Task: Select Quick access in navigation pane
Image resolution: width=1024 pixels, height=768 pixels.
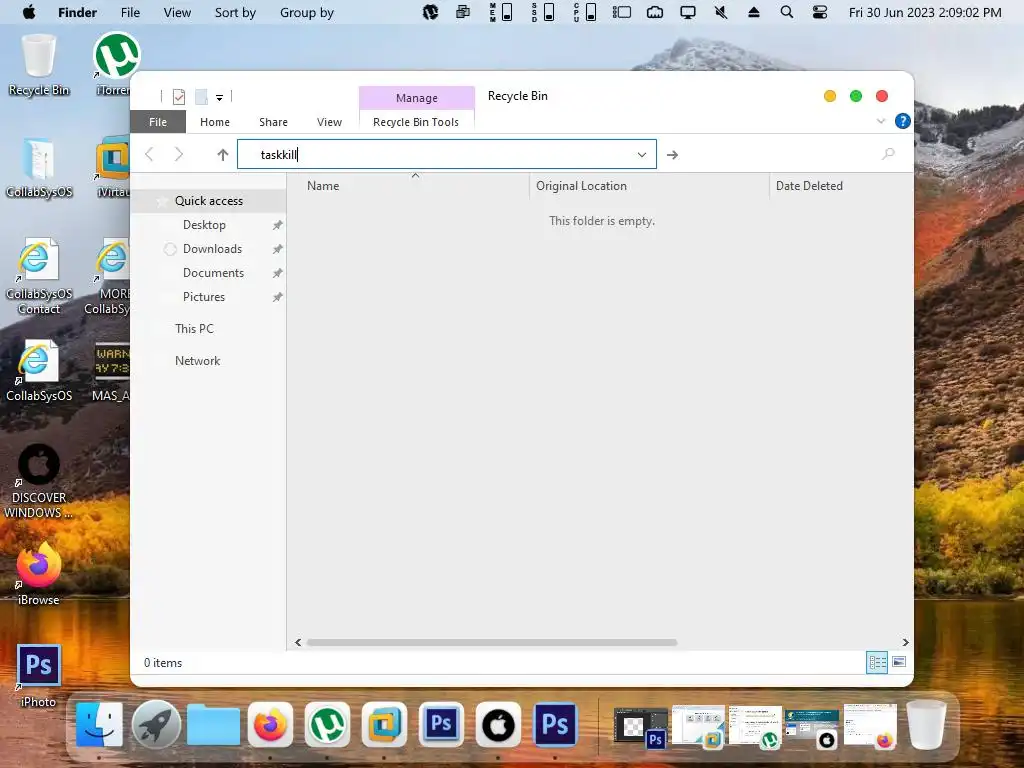Action: pos(209,200)
